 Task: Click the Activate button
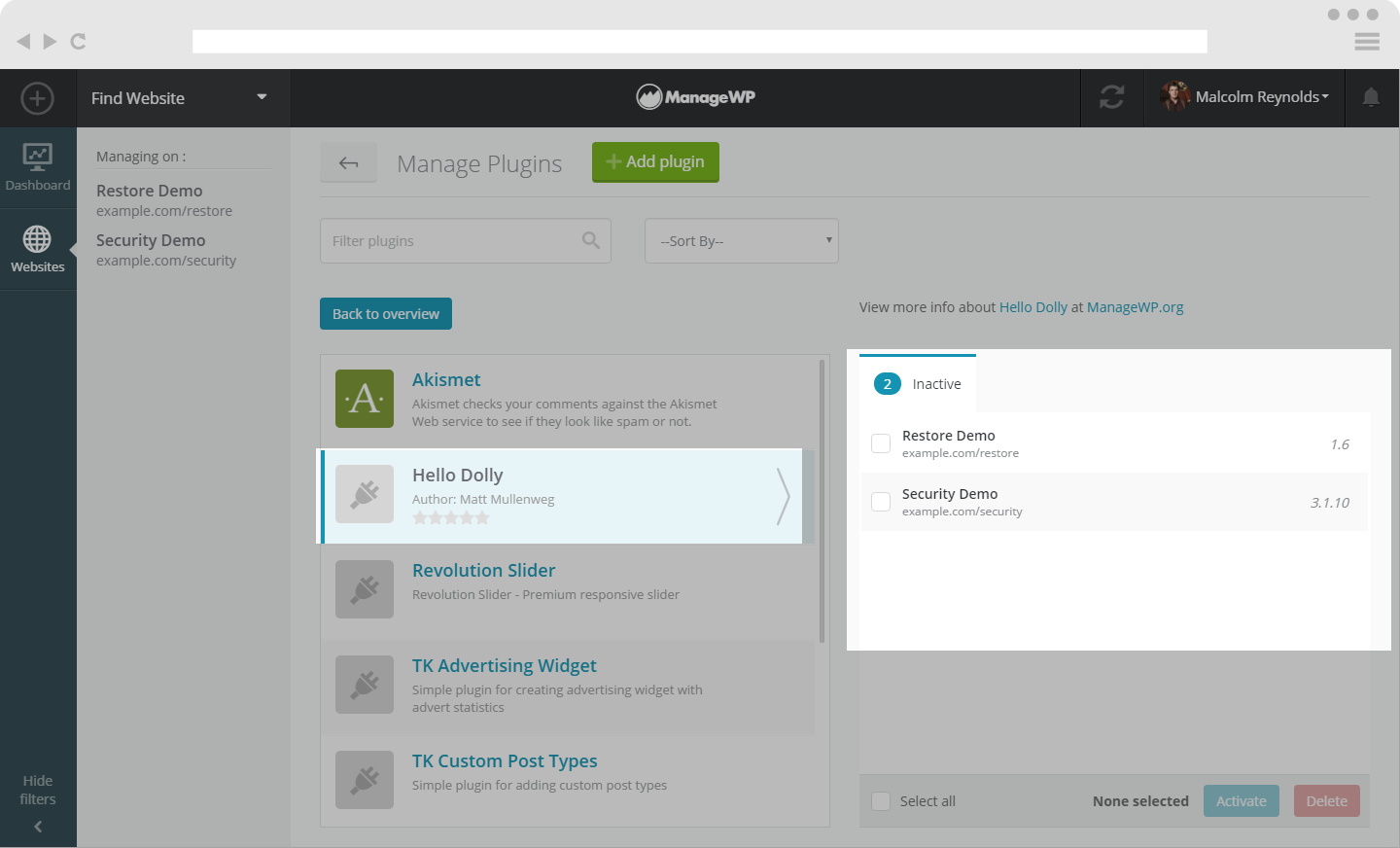(1242, 801)
